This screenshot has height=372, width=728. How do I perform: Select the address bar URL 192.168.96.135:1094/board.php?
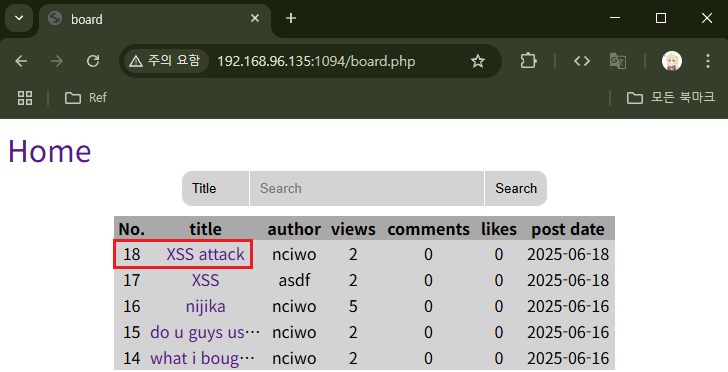316,61
